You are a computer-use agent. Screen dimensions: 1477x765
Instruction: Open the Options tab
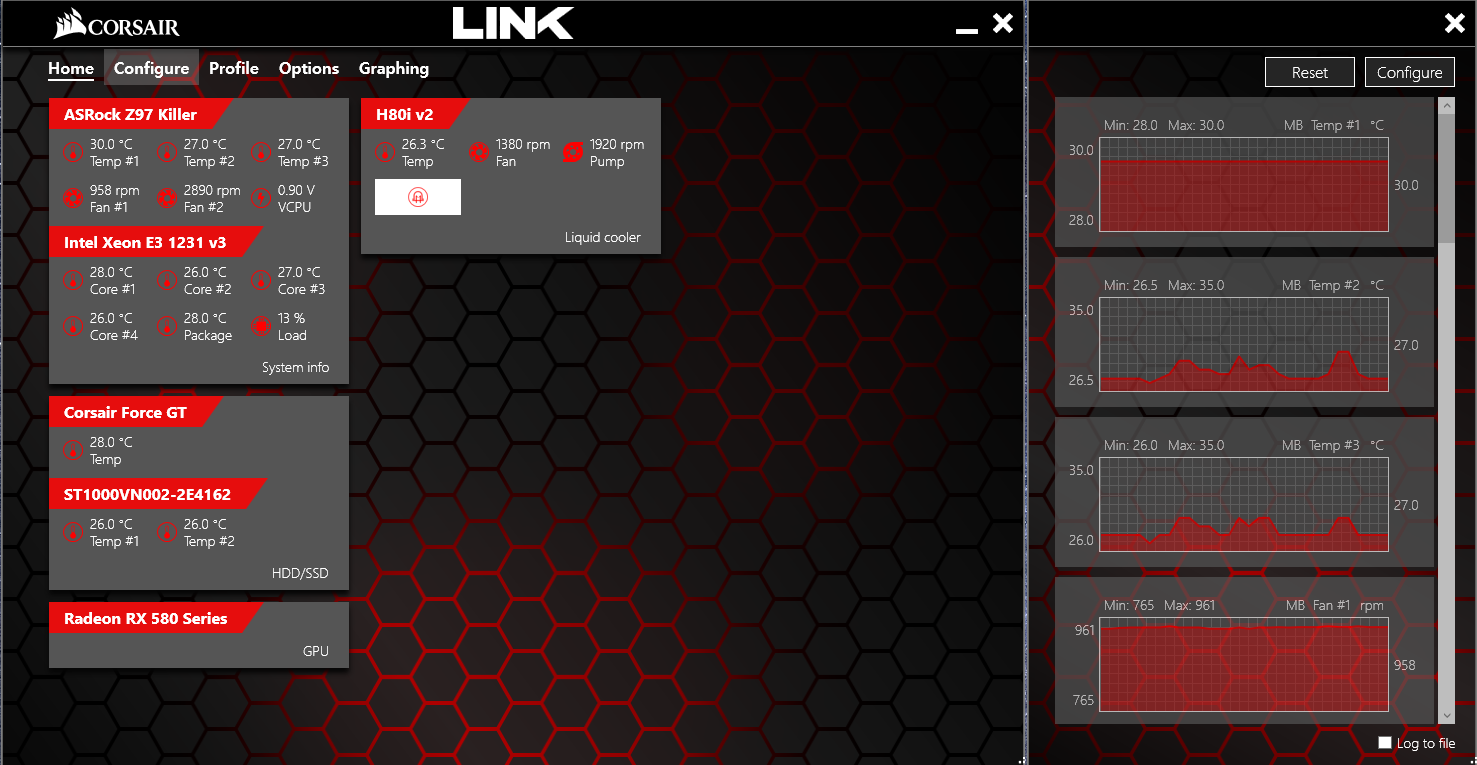pyautogui.click(x=309, y=68)
